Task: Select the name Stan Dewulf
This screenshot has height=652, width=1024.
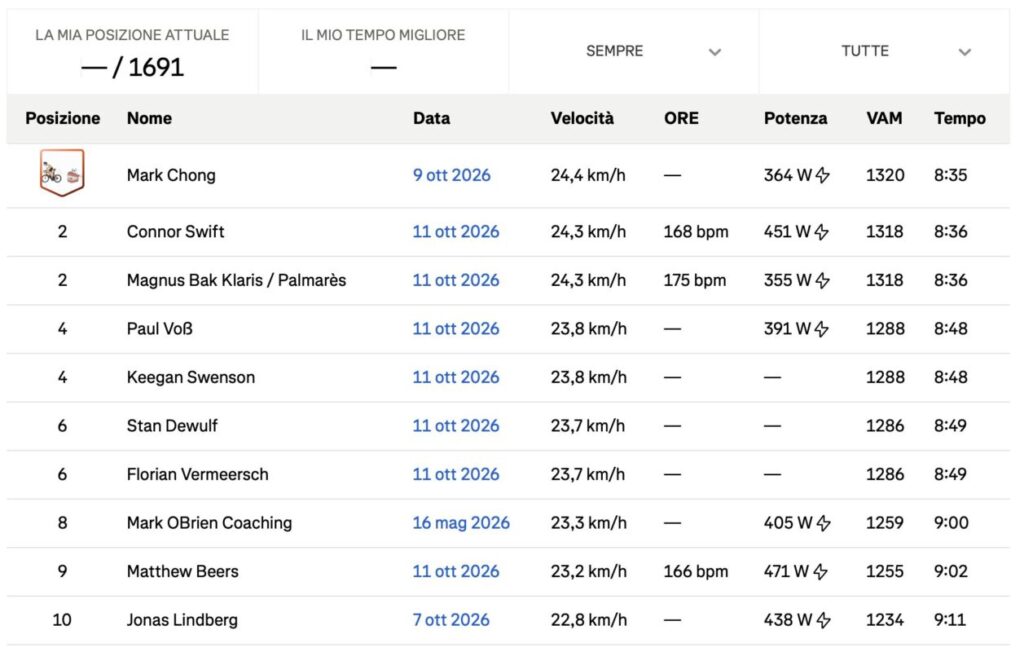Action: 172,426
